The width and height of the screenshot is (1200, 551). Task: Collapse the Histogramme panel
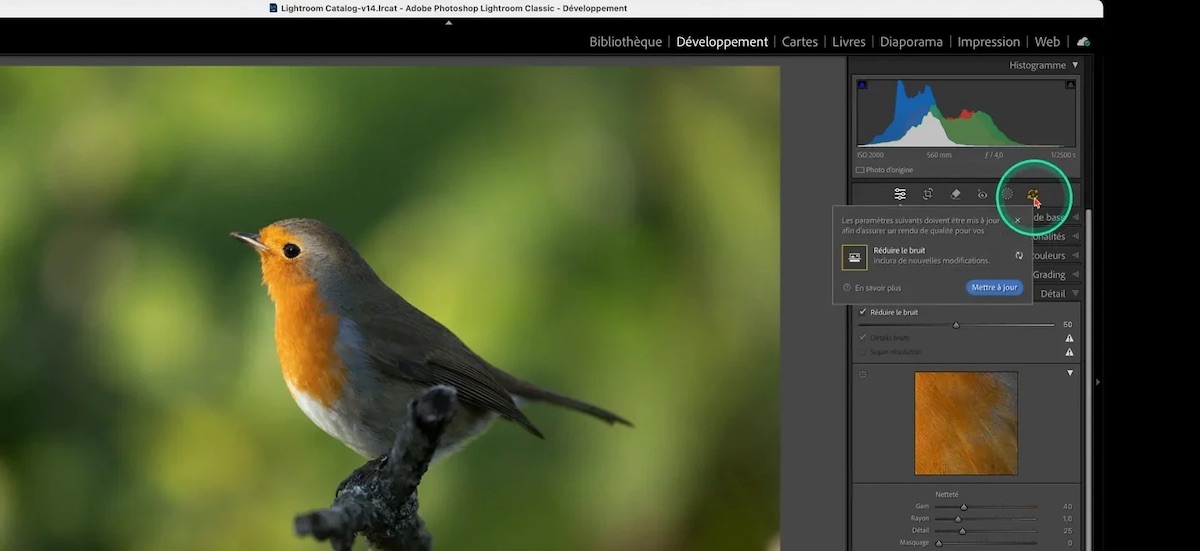1075,65
